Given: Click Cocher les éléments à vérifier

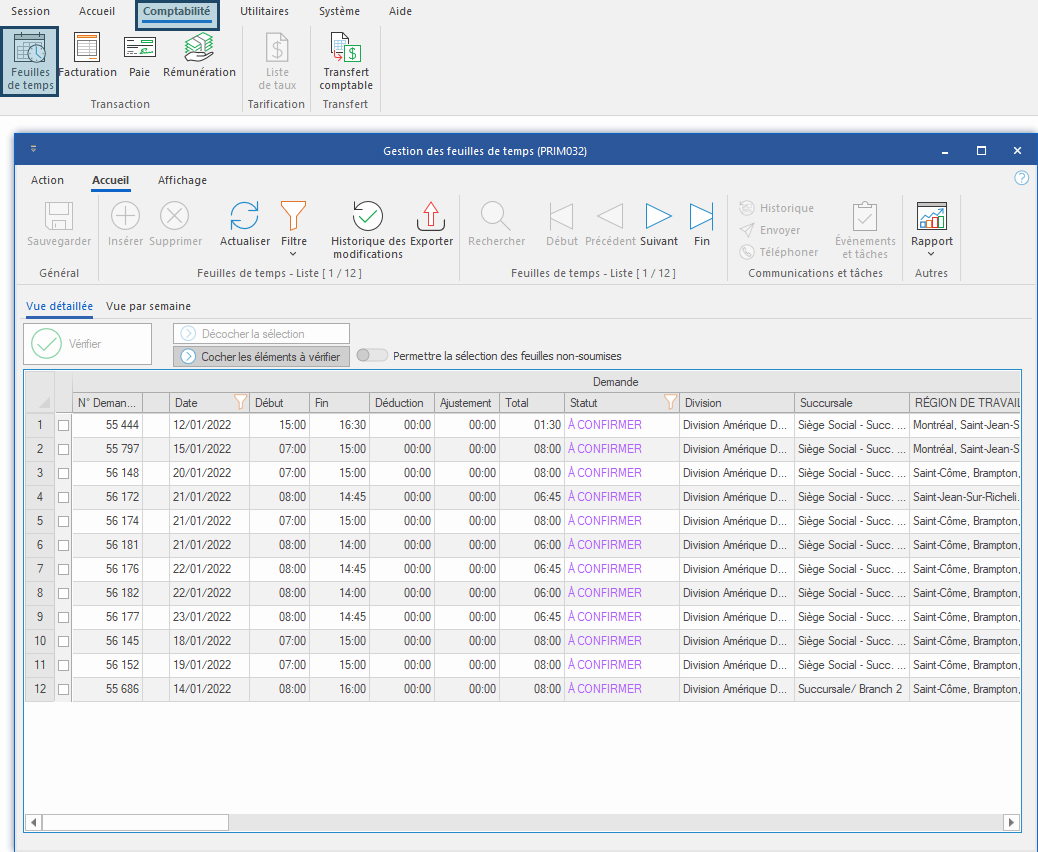Looking at the screenshot, I should tap(261, 356).
